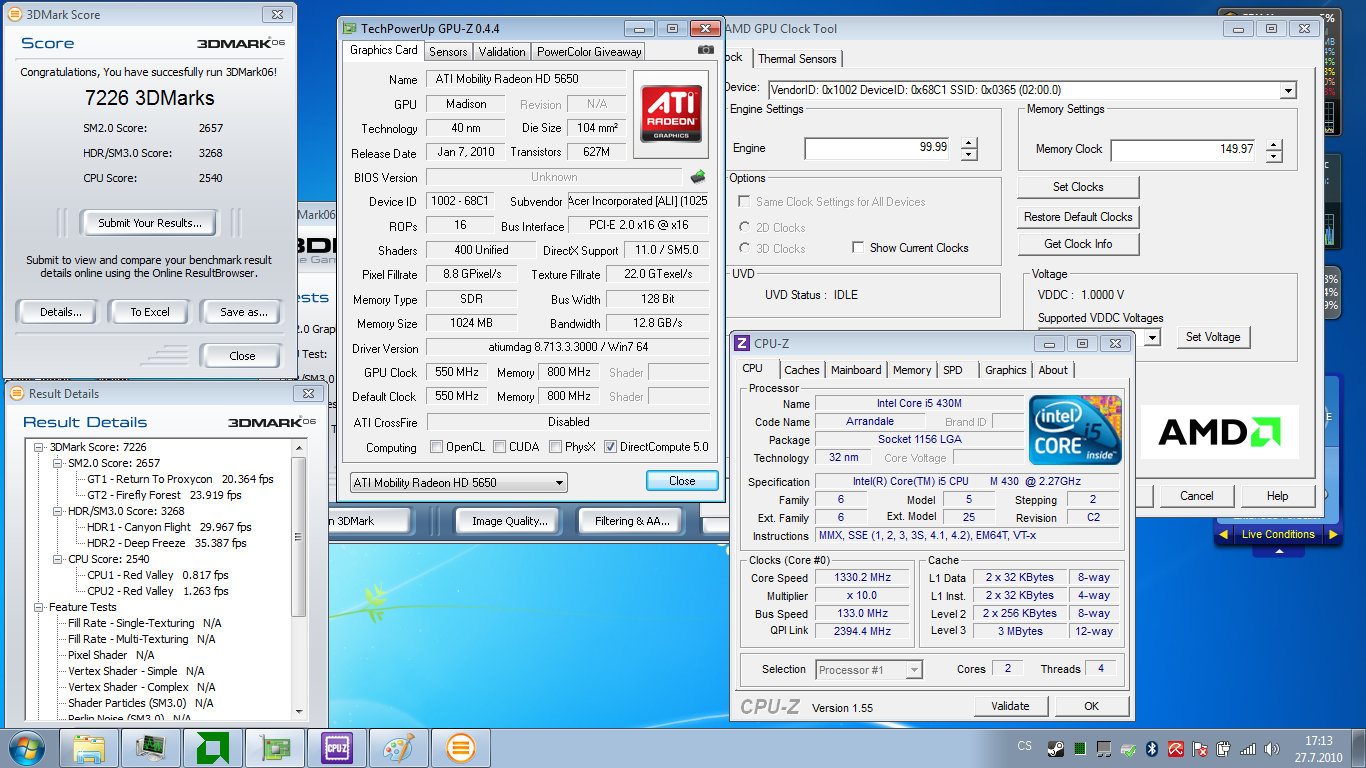Viewport: 1366px width, 768px height.
Task: Switch to CPU-Z taskbar icon
Action: pyautogui.click(x=337, y=747)
